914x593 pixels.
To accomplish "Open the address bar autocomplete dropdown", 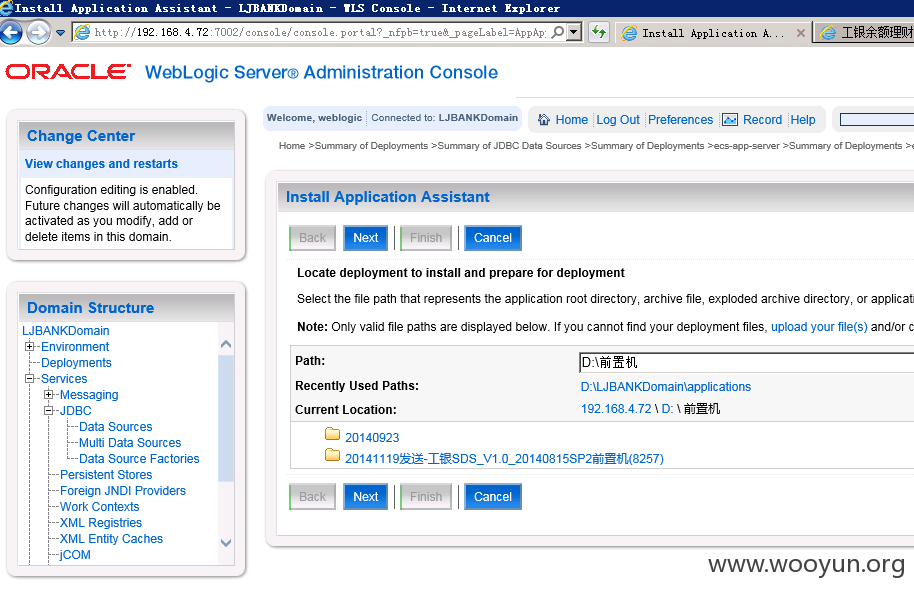I will pyautogui.click(x=574, y=32).
